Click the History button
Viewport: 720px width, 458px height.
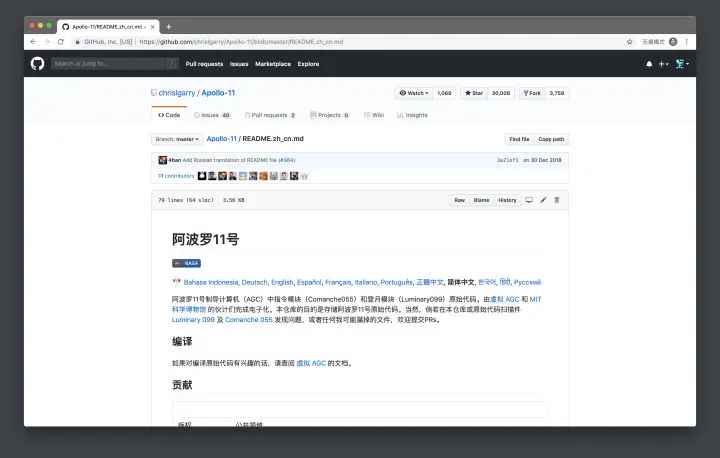pyautogui.click(x=507, y=200)
